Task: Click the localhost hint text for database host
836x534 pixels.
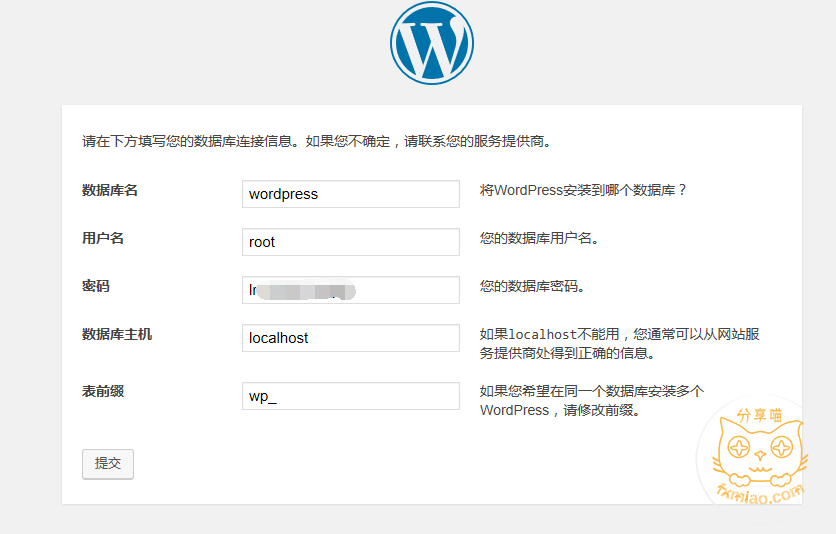Action: 620,344
